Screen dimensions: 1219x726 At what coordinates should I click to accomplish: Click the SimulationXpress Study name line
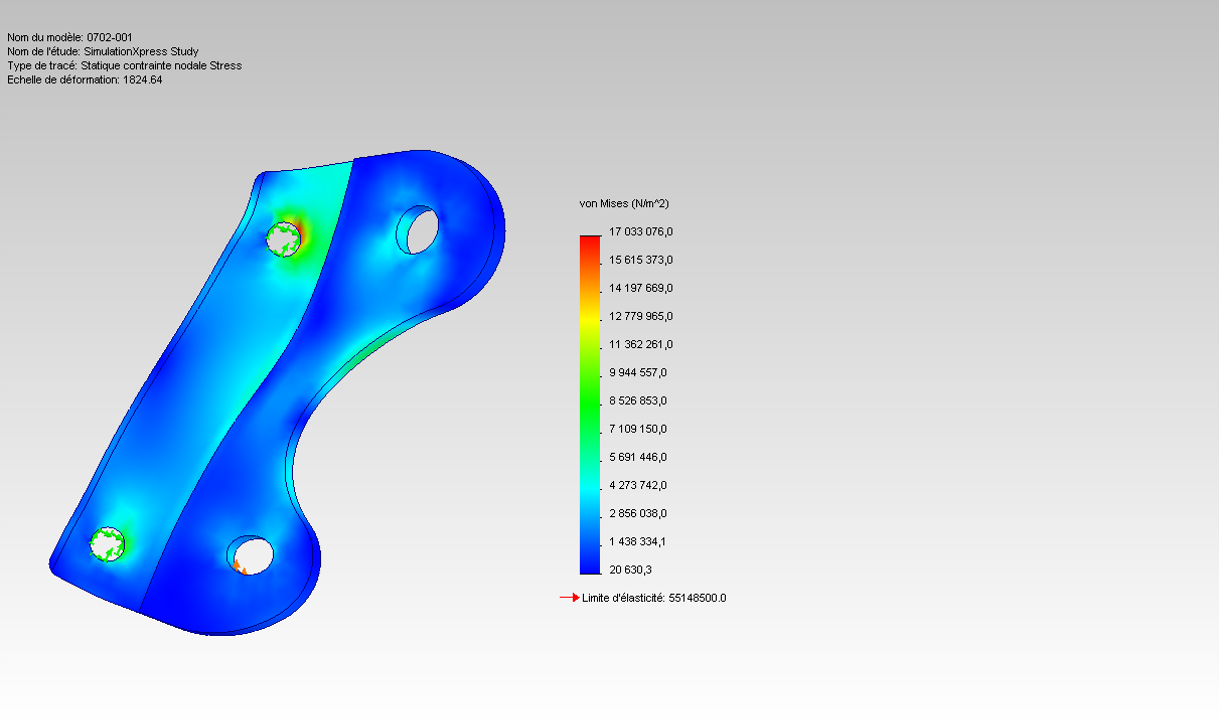tap(103, 51)
